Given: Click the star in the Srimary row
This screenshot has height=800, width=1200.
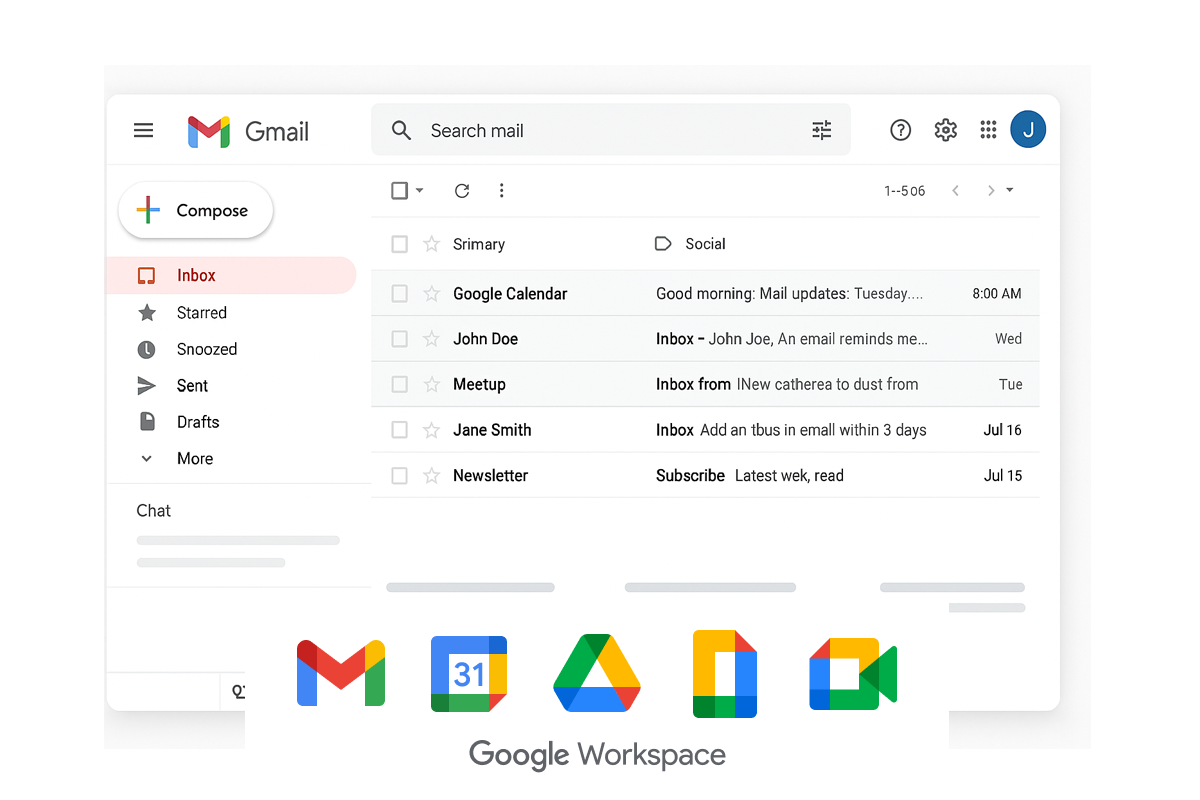Looking at the screenshot, I should pos(431,244).
